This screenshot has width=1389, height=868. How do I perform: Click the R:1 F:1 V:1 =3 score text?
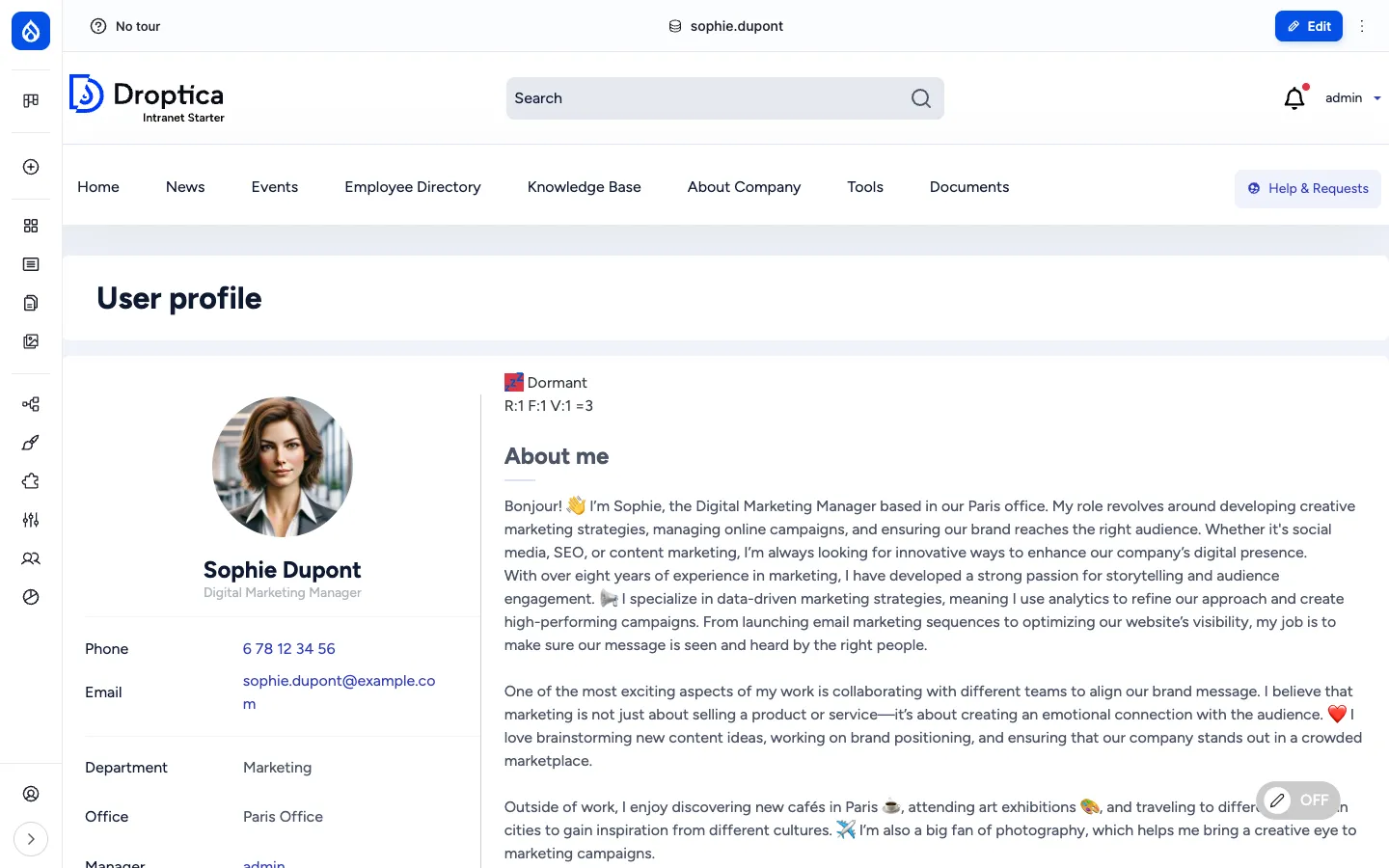point(549,406)
